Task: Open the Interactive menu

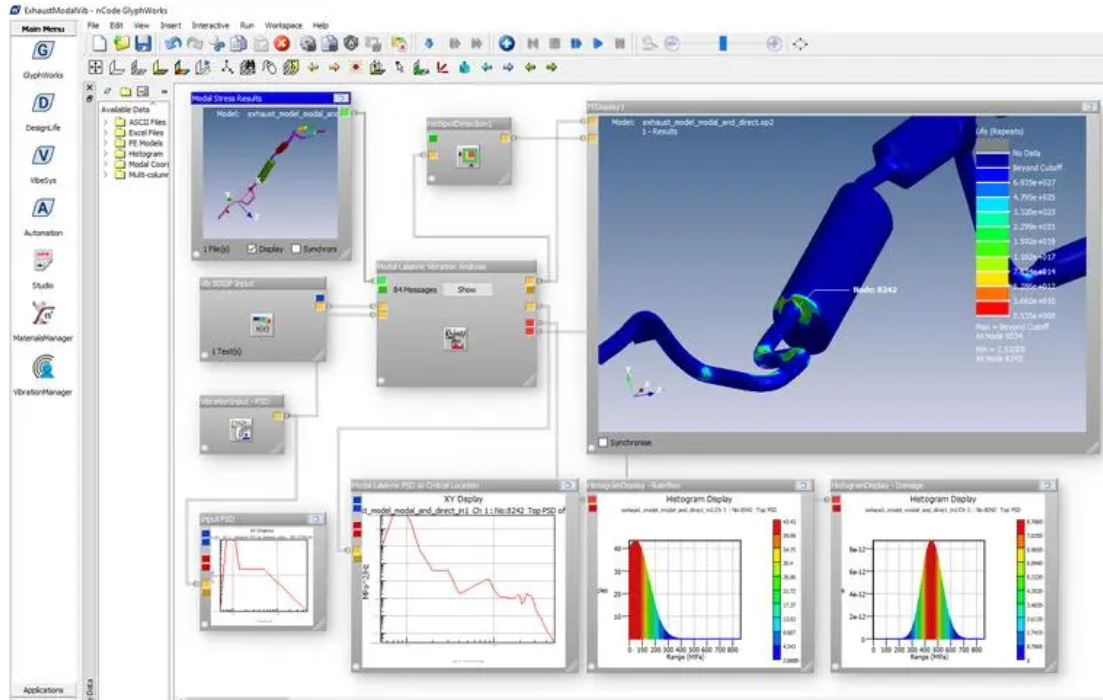Action: 210,25
